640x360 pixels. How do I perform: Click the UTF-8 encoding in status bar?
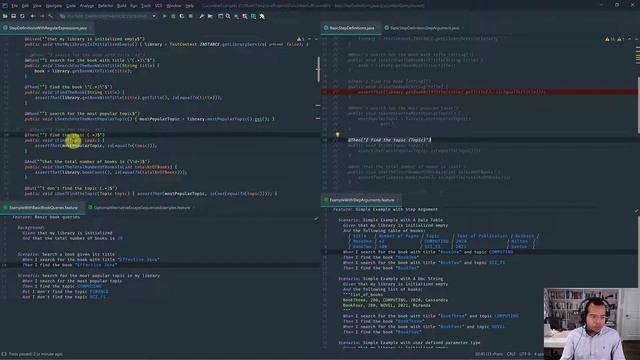[x=525, y=354]
